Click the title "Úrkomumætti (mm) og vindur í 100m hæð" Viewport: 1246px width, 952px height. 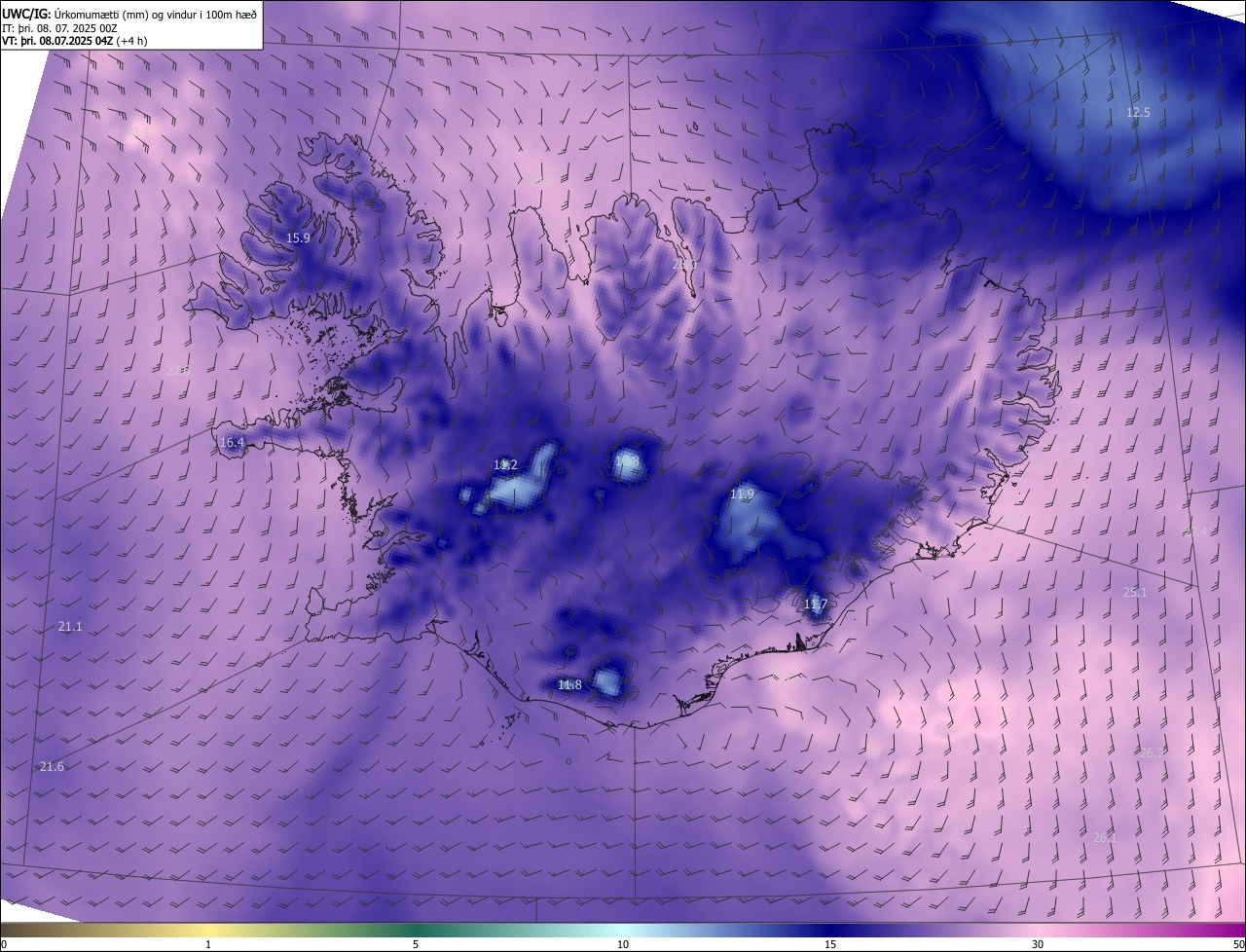click(155, 13)
